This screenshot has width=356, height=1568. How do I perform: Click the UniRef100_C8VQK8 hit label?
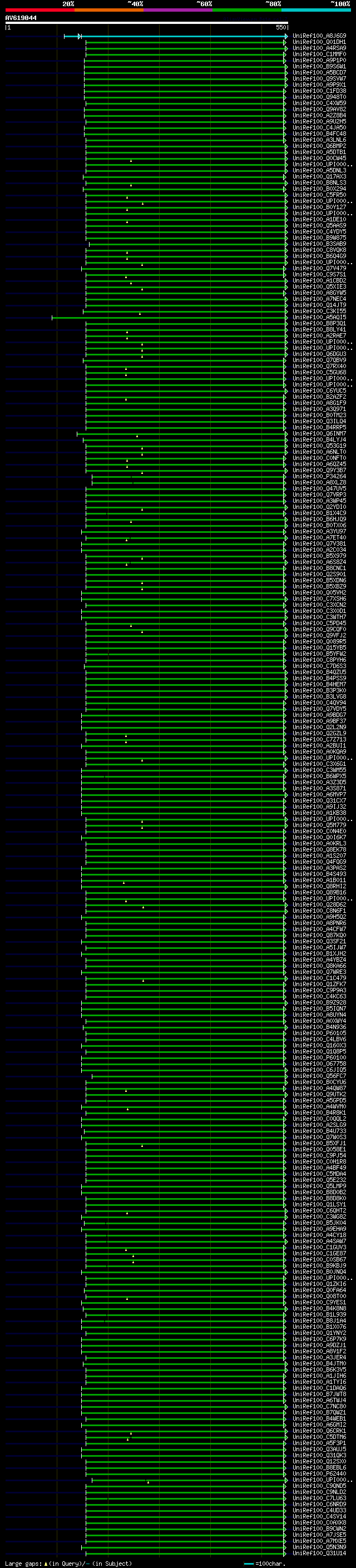pyautogui.click(x=319, y=250)
